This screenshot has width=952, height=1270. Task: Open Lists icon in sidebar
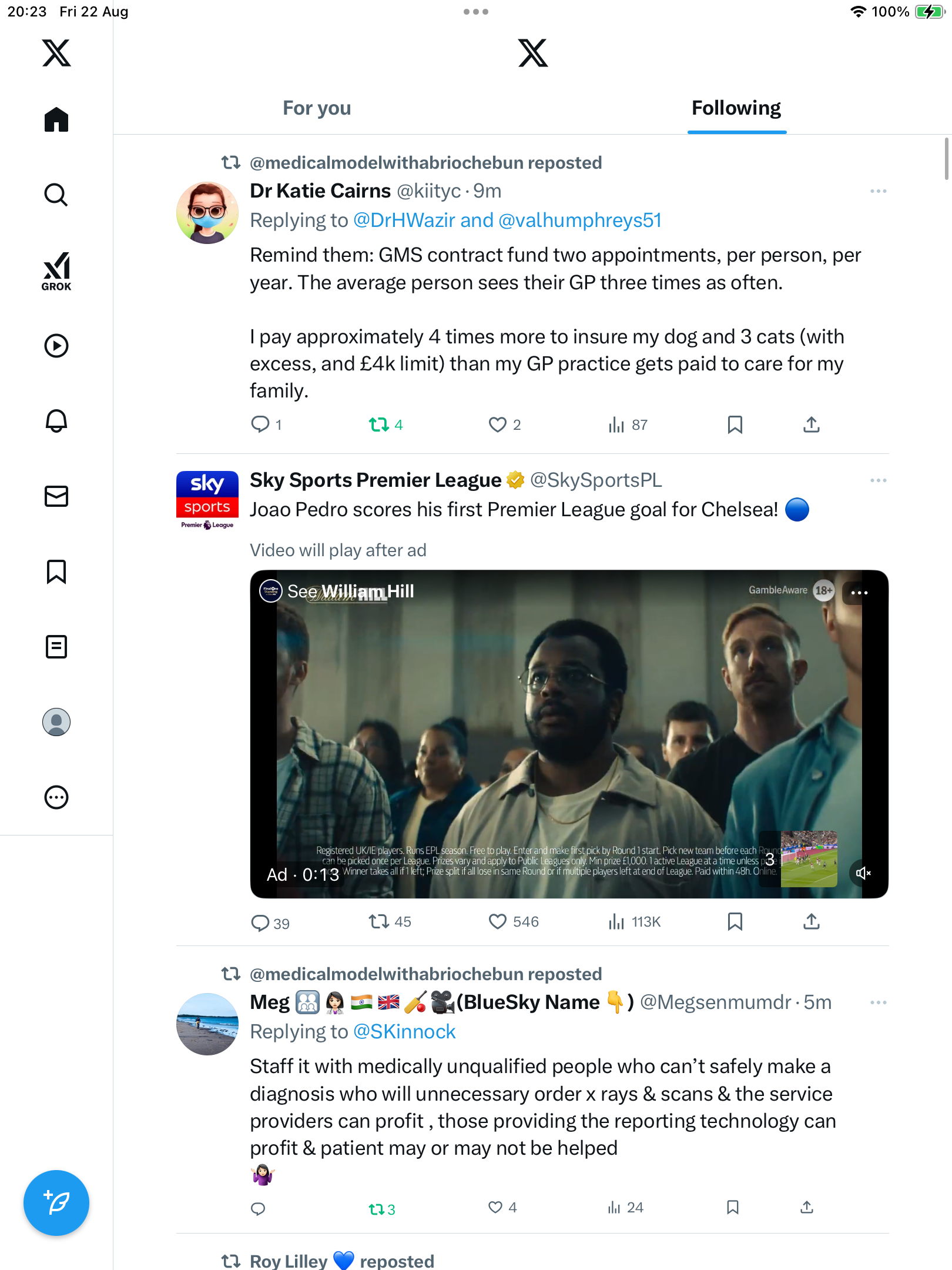(x=56, y=647)
